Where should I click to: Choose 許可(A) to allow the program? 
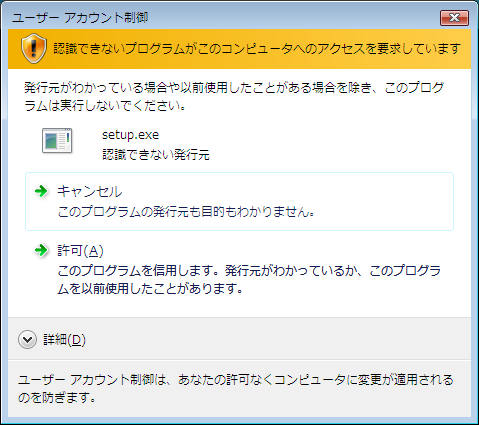coord(239,269)
